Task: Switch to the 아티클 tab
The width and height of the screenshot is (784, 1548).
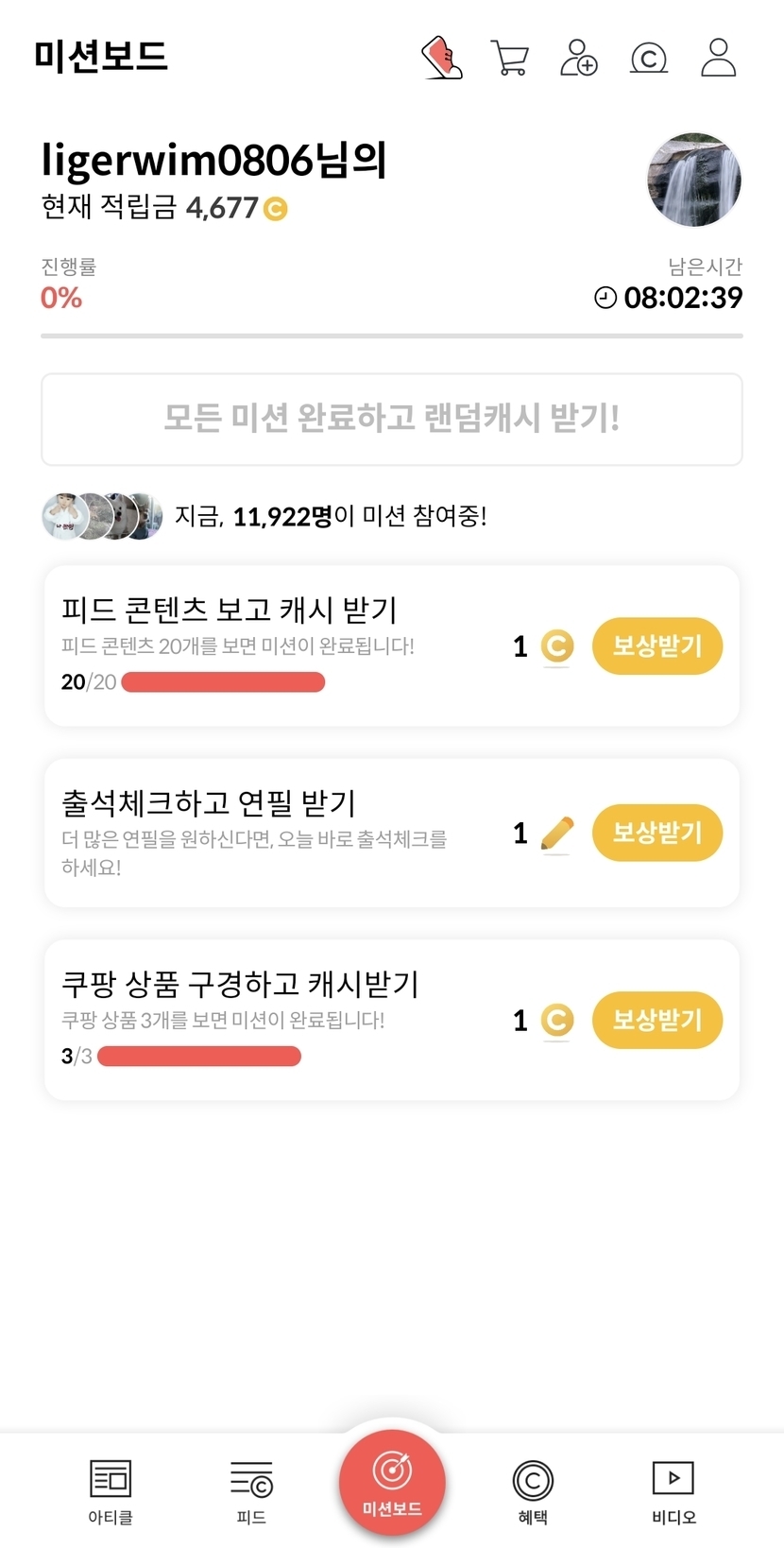Action: click(x=111, y=1492)
